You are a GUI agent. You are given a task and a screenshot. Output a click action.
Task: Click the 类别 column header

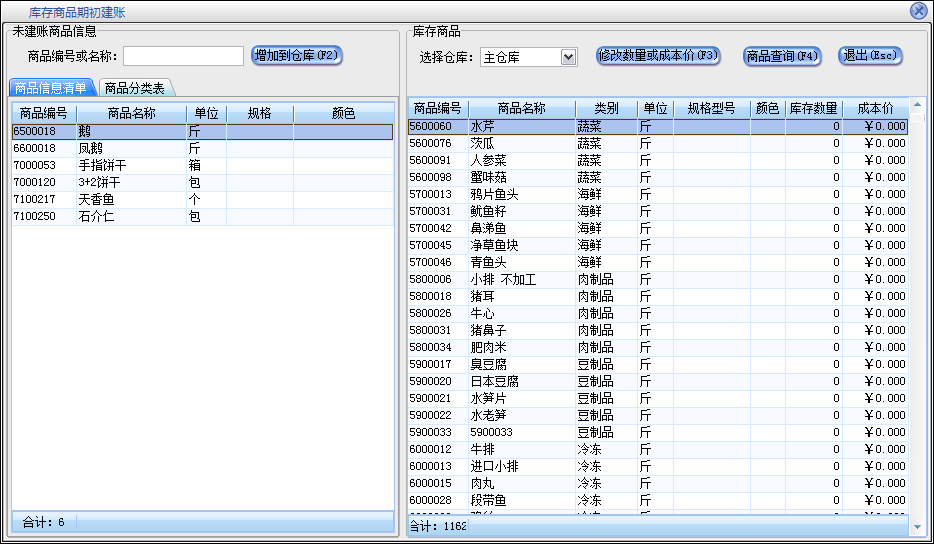(606, 108)
